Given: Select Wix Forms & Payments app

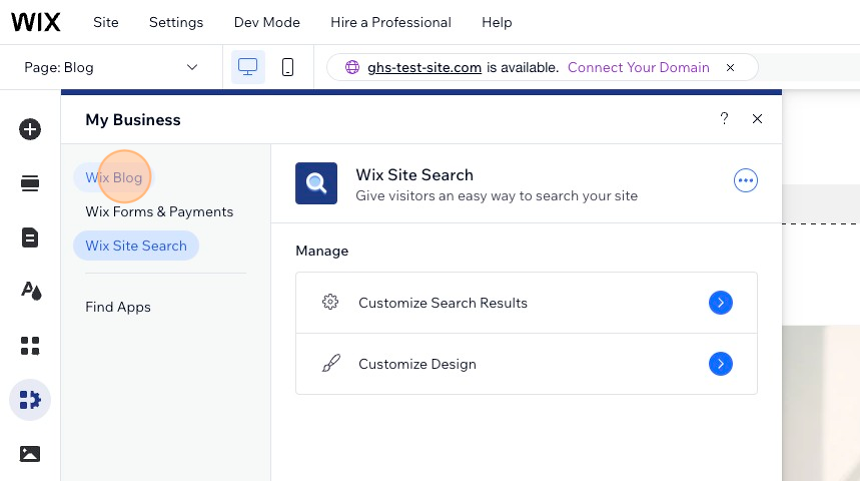Looking at the screenshot, I should click(x=159, y=212).
